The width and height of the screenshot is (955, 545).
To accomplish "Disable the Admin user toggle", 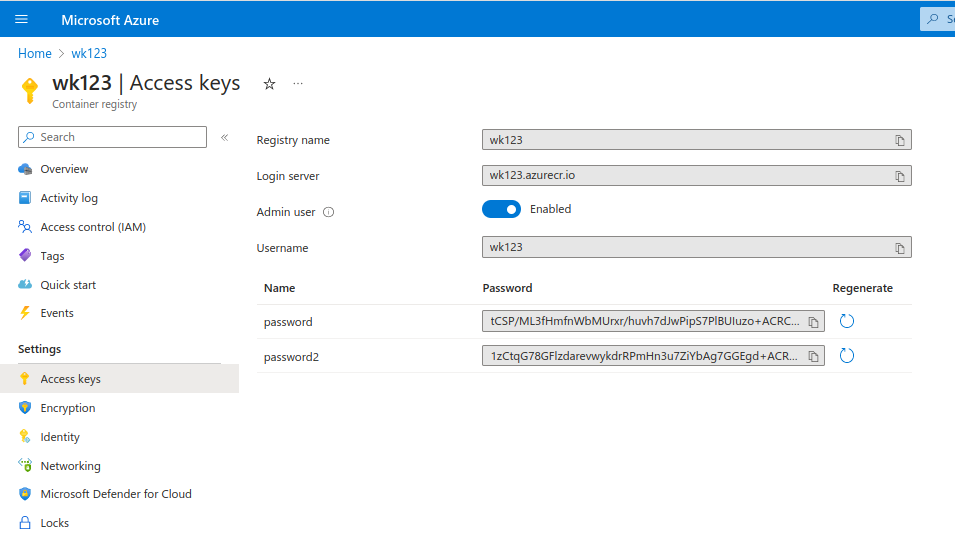I will pyautogui.click(x=501, y=209).
